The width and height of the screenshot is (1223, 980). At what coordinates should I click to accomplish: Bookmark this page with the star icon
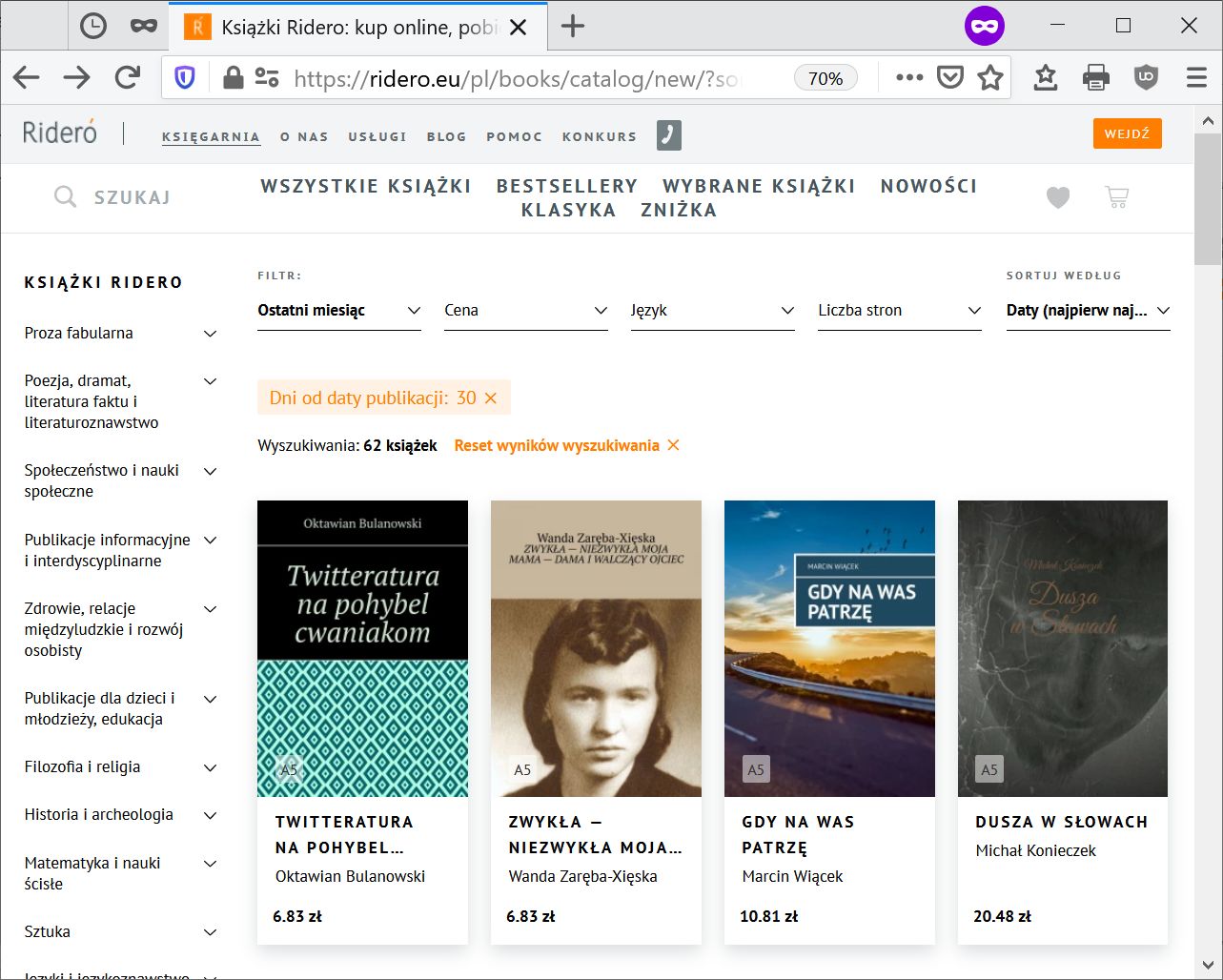(990, 78)
